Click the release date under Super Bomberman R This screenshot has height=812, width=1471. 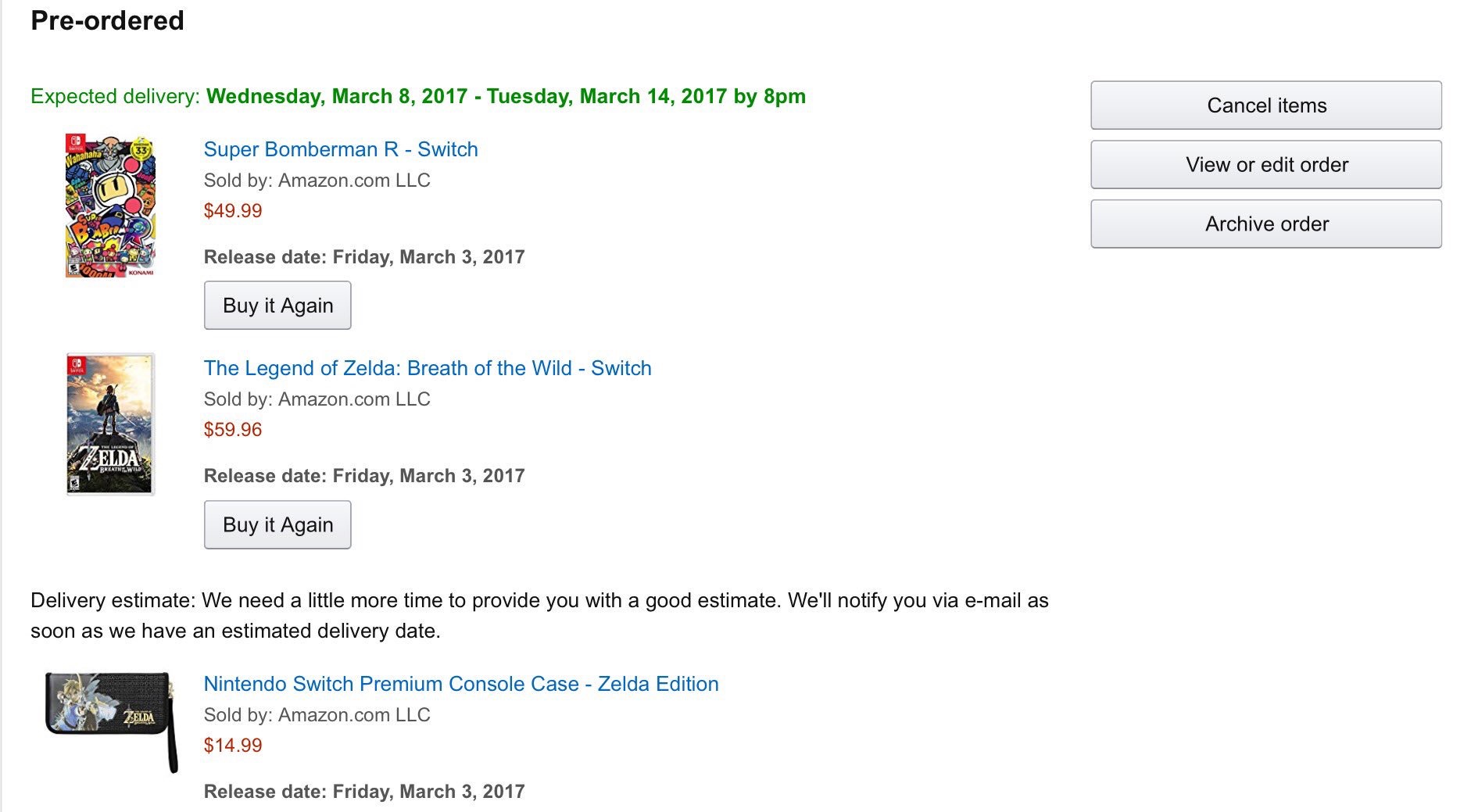[363, 257]
